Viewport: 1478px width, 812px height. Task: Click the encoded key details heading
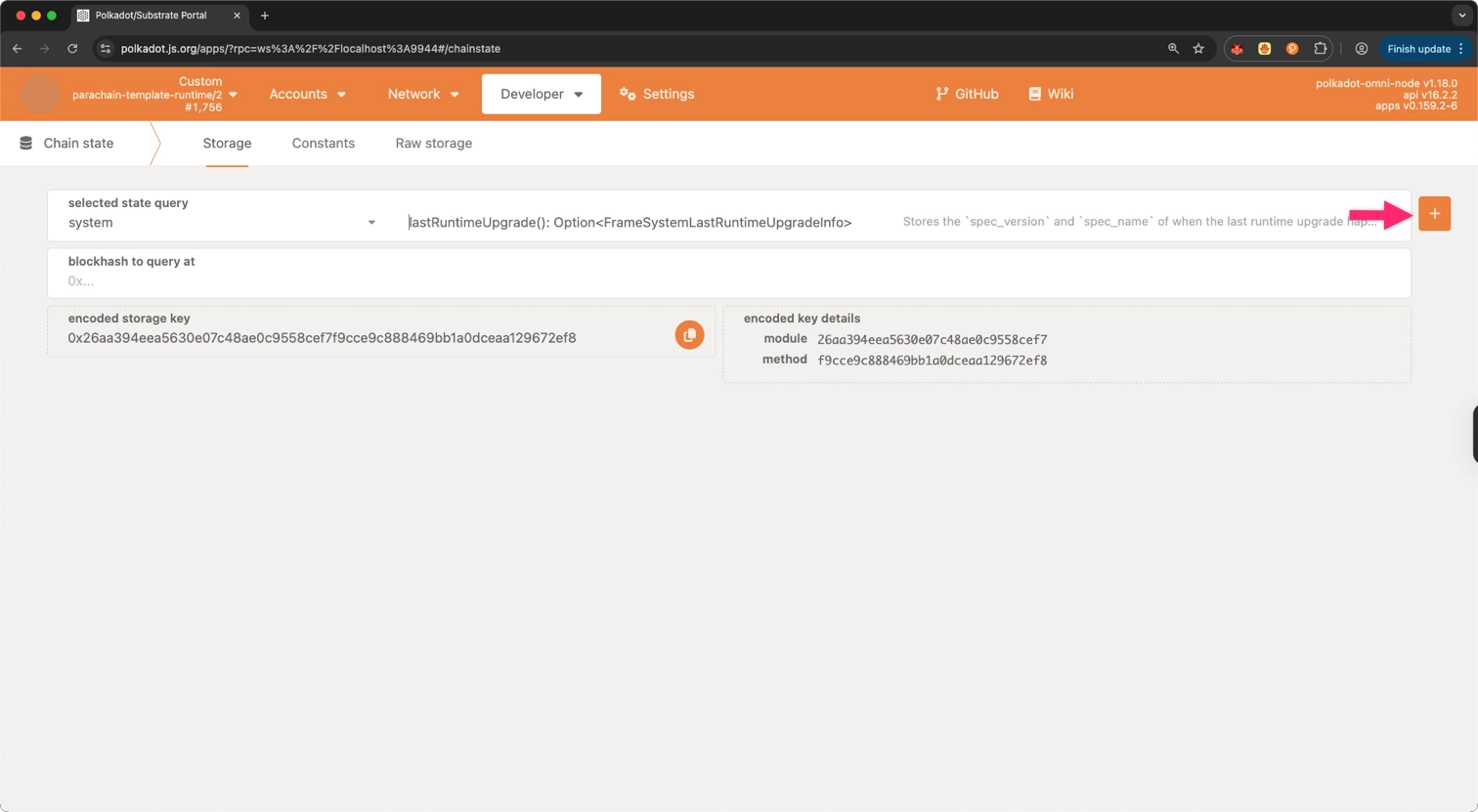click(x=802, y=319)
